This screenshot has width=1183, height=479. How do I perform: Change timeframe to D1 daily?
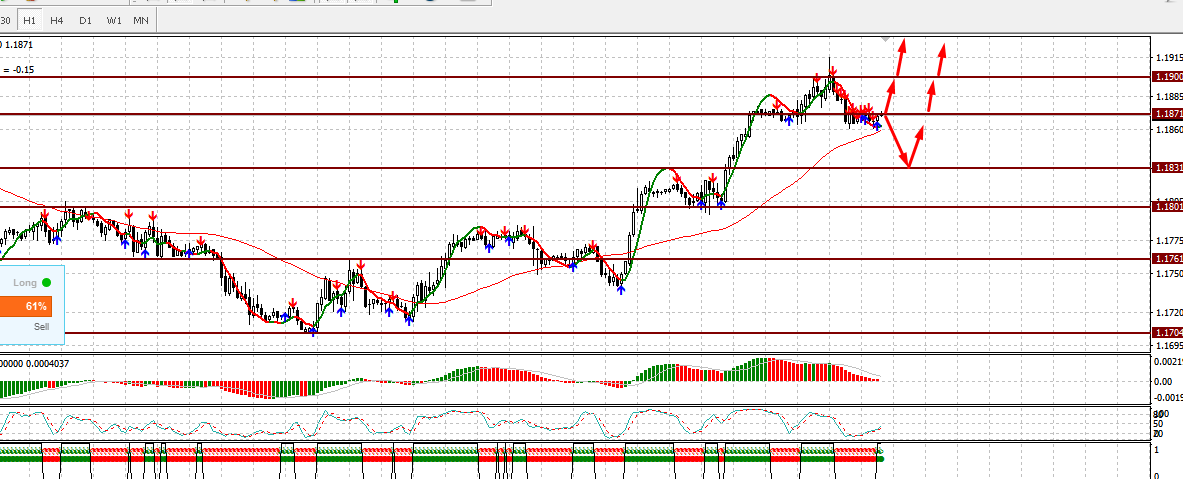pos(86,19)
